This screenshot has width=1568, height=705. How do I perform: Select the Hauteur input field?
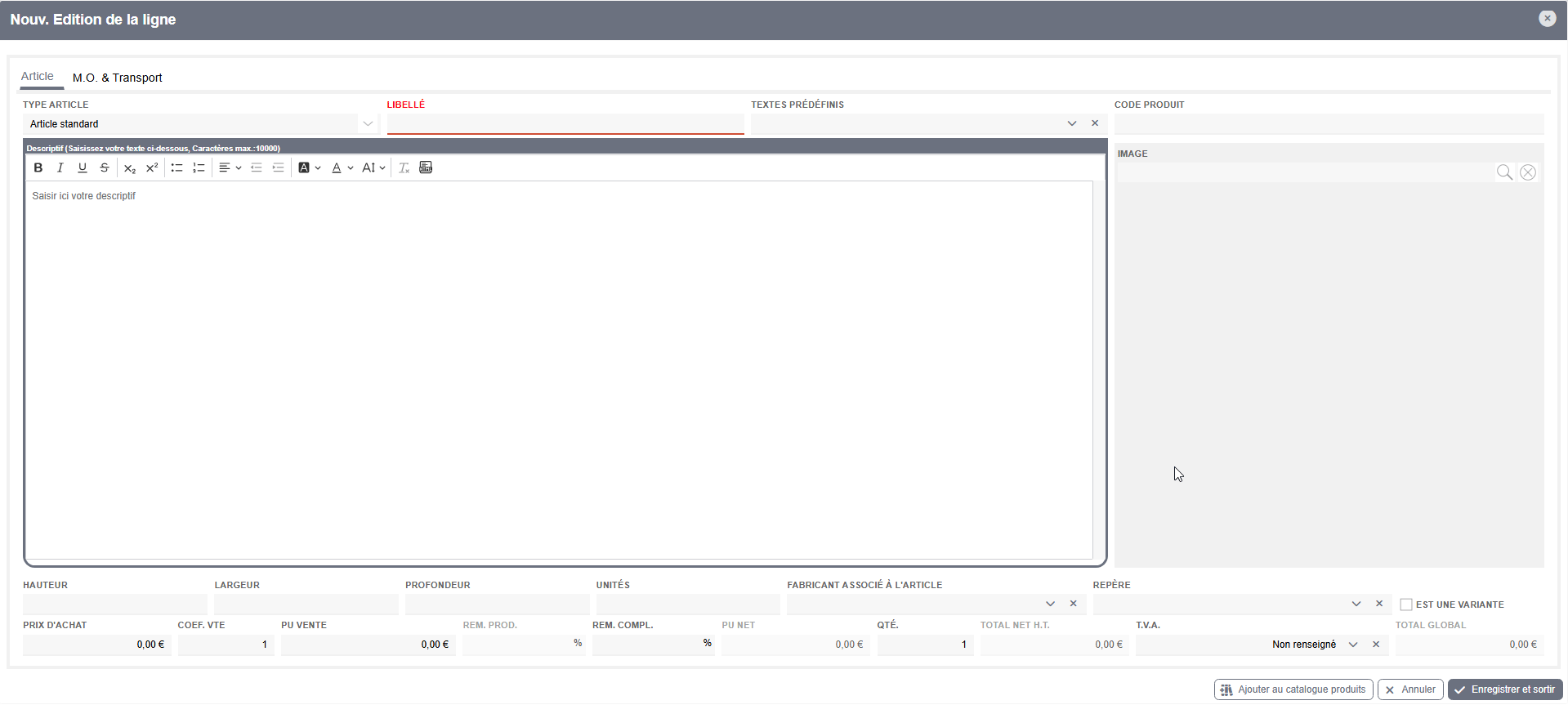115,604
